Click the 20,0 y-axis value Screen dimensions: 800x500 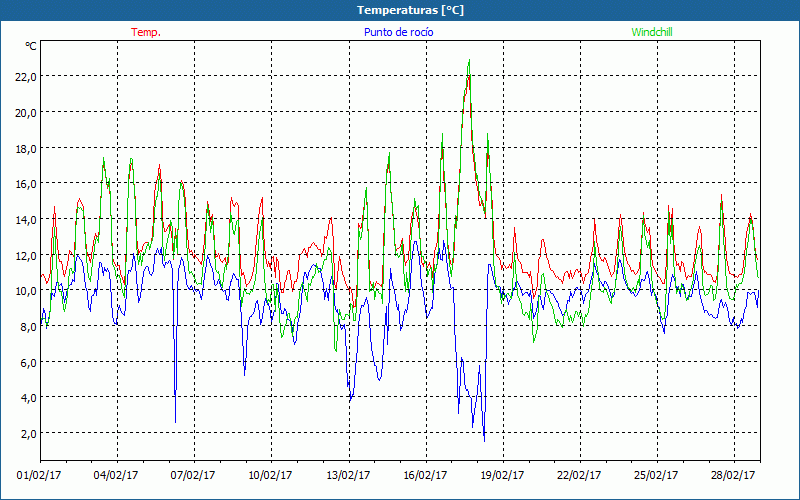(26, 112)
